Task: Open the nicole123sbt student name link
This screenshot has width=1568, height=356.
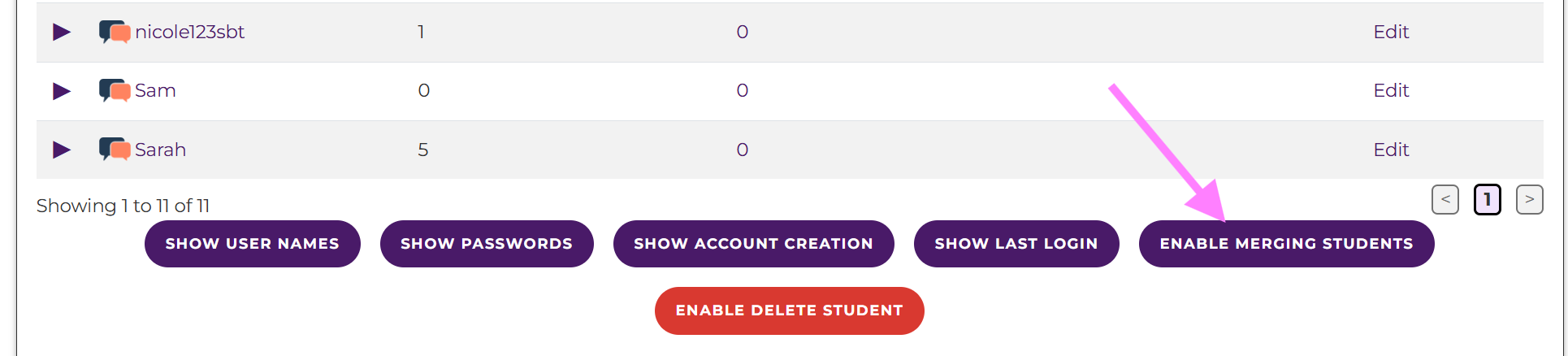Action: (189, 33)
